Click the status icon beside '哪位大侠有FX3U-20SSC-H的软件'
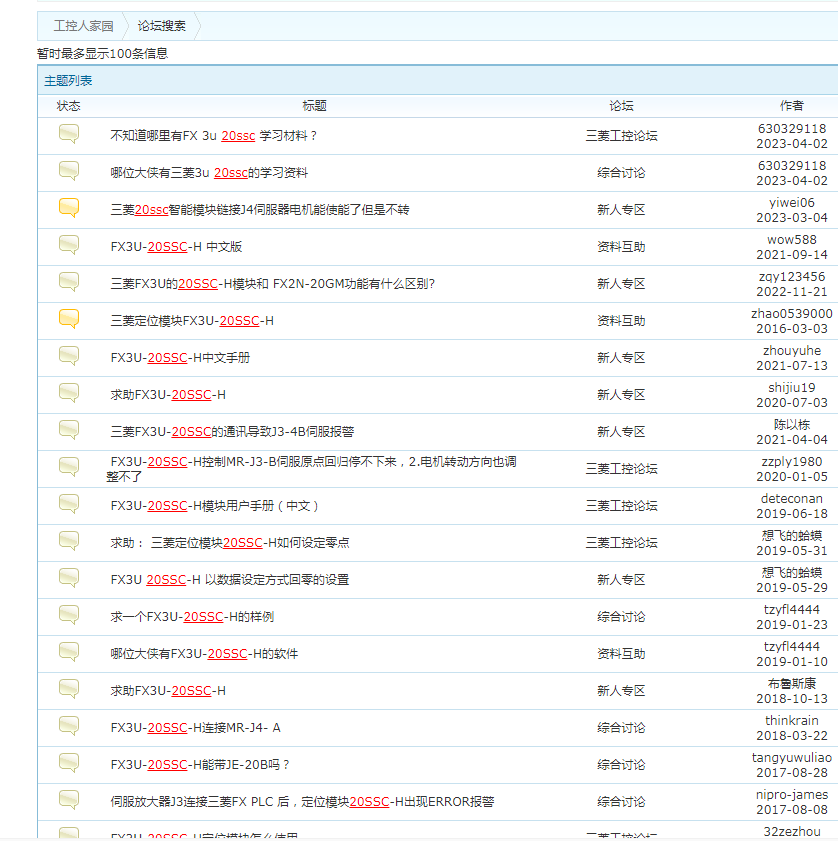838x841 pixels. [x=69, y=652]
